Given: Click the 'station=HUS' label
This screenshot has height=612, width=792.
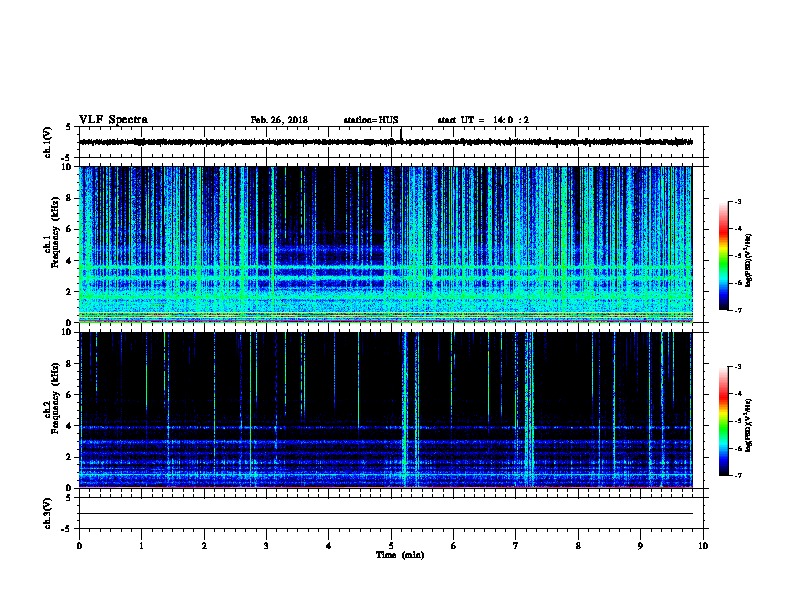Looking at the screenshot, I should (371, 120).
